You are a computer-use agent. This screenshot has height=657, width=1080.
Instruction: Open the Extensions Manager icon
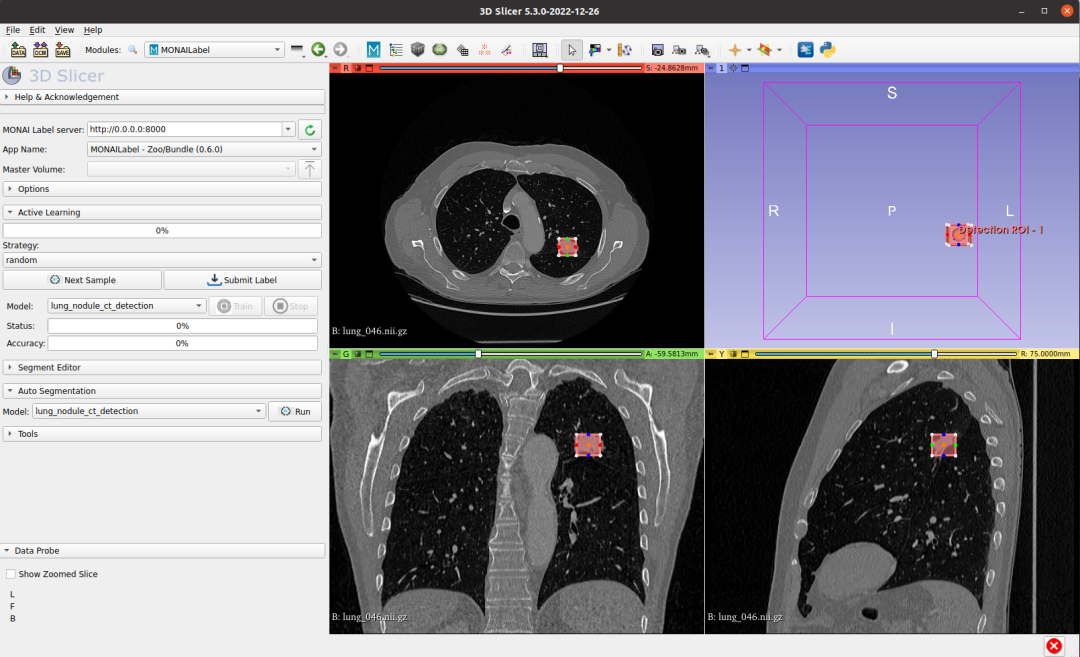(x=805, y=50)
